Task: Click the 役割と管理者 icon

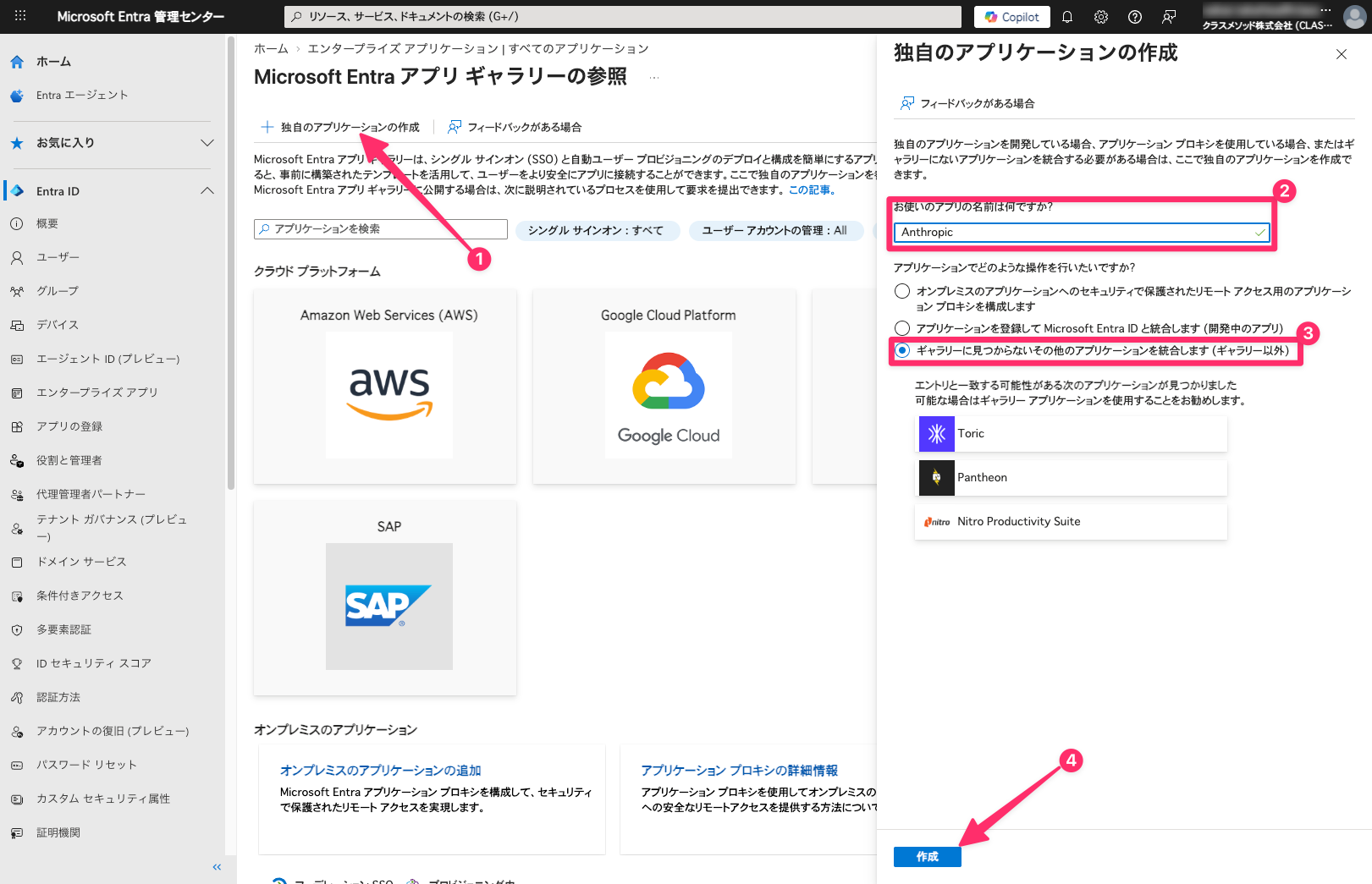Action: pos(17,460)
